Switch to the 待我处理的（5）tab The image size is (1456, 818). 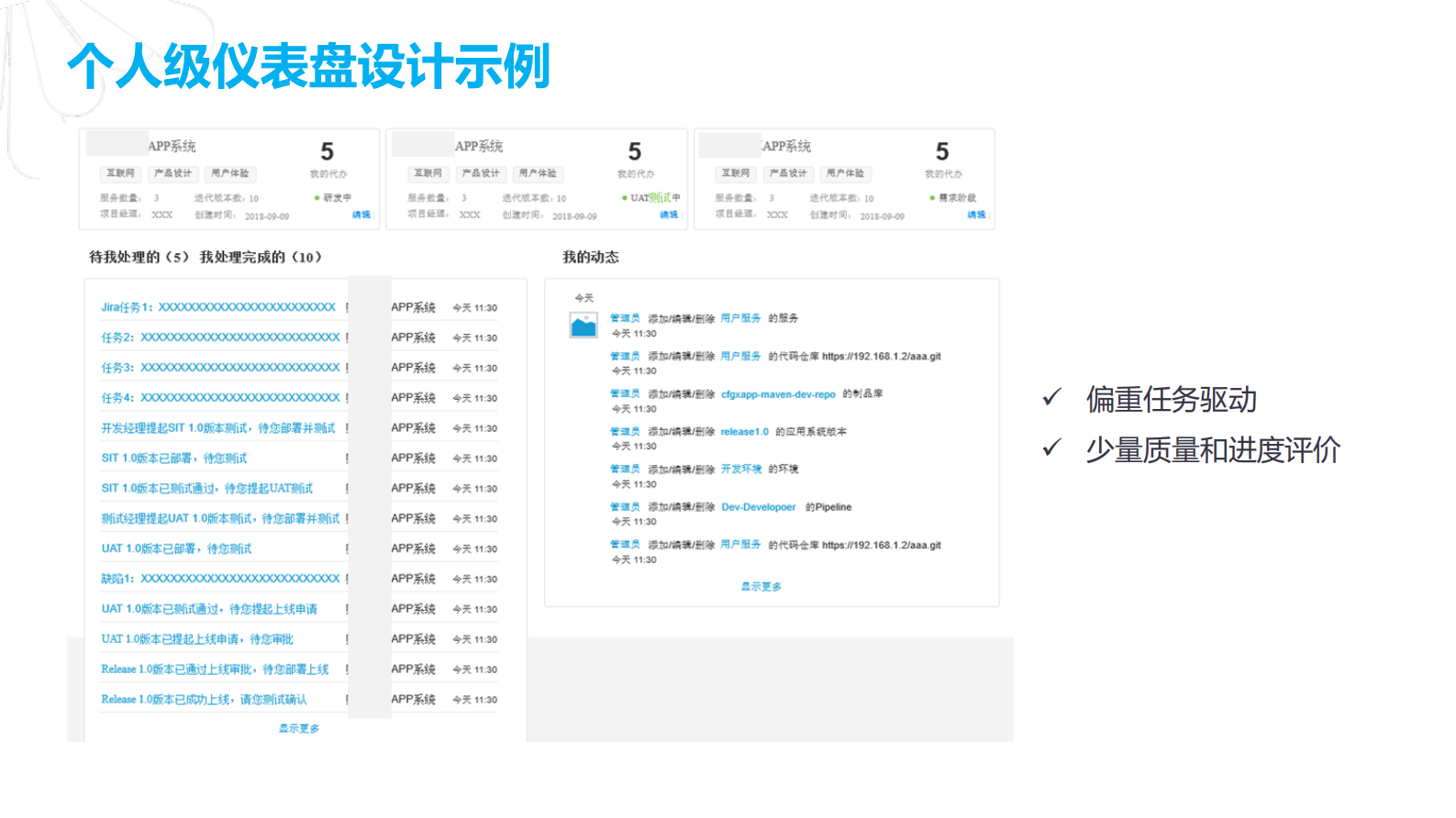pos(139,257)
